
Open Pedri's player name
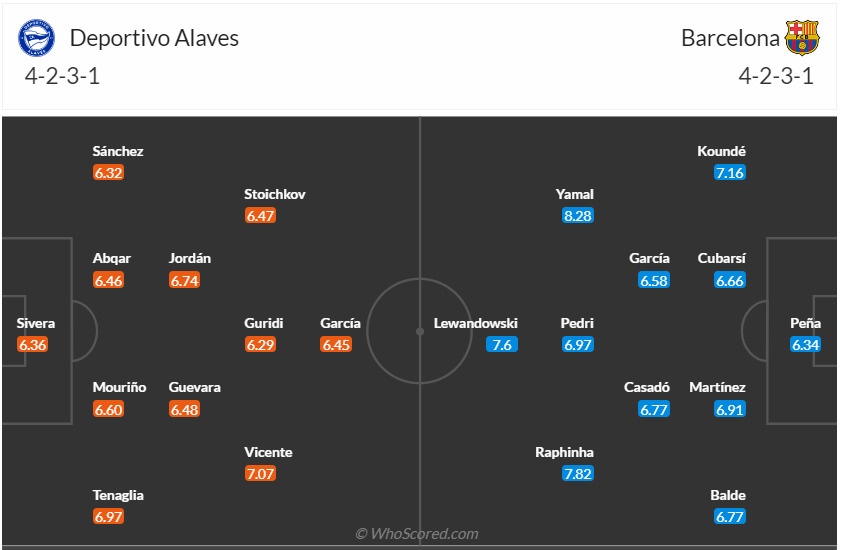coord(578,323)
